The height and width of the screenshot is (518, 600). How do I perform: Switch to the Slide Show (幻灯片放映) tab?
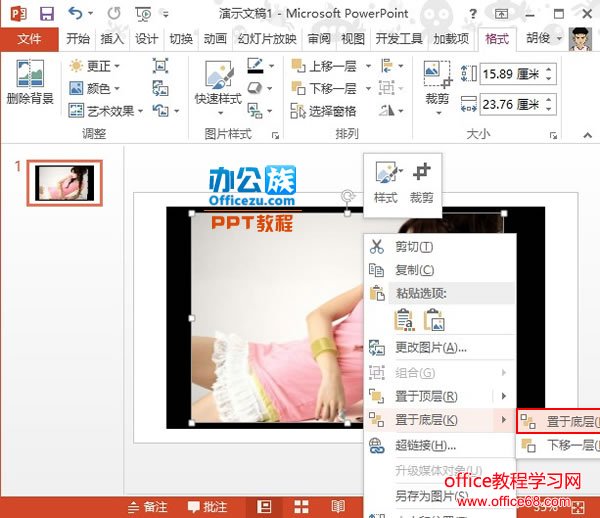(x=267, y=39)
